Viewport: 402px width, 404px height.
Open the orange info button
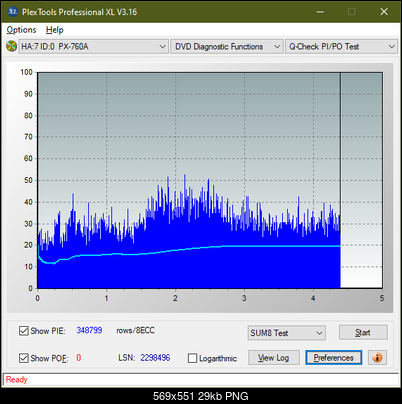pos(377,358)
